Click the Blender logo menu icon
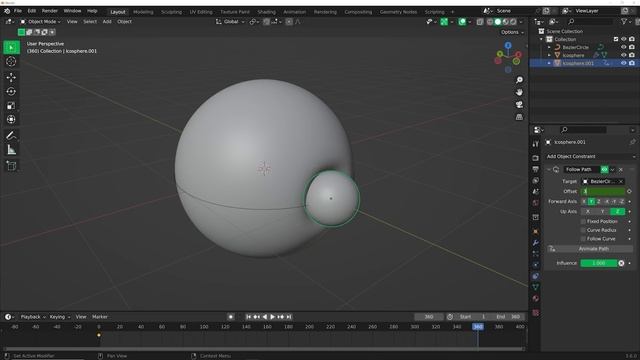This screenshot has width=640, height=360. click(7, 11)
